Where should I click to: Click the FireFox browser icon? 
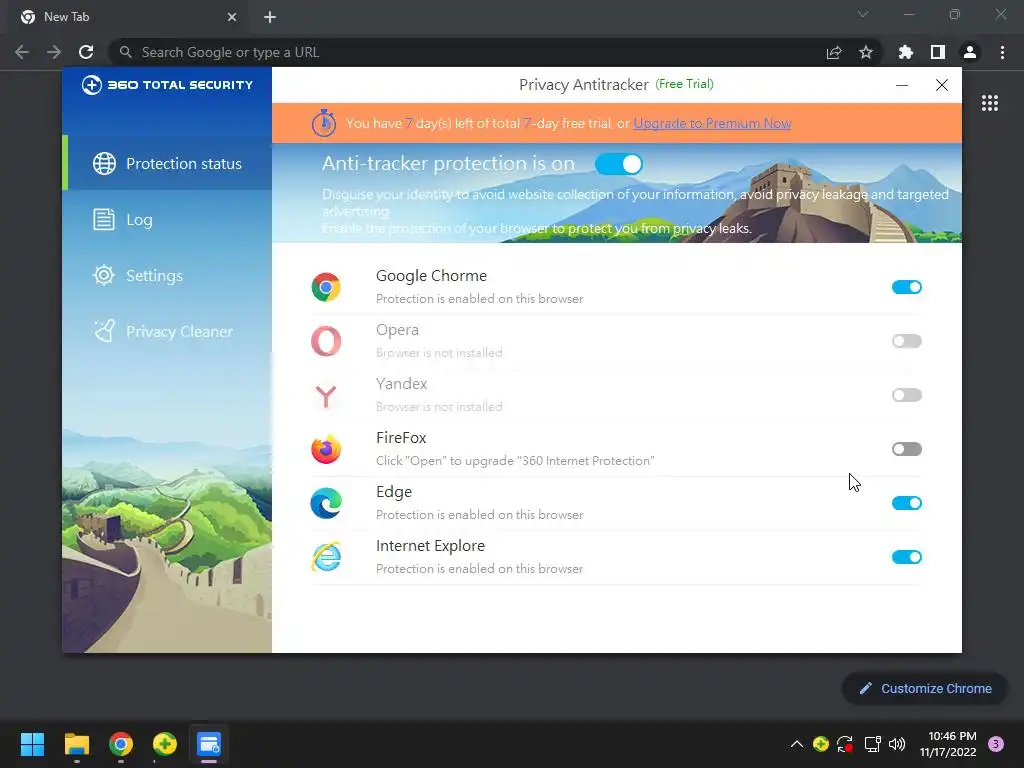click(x=326, y=449)
